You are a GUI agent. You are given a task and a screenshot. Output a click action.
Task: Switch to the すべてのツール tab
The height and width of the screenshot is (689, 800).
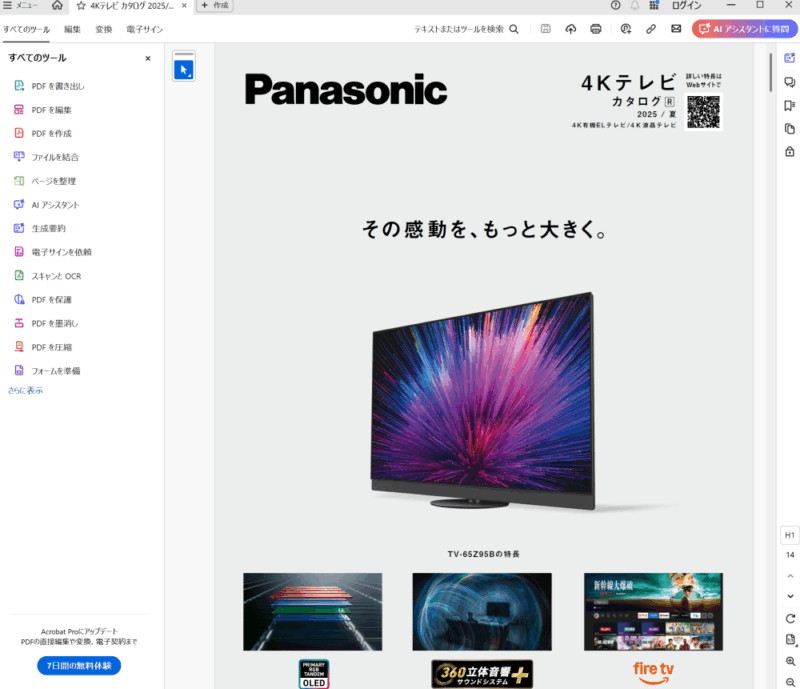[x=26, y=30]
